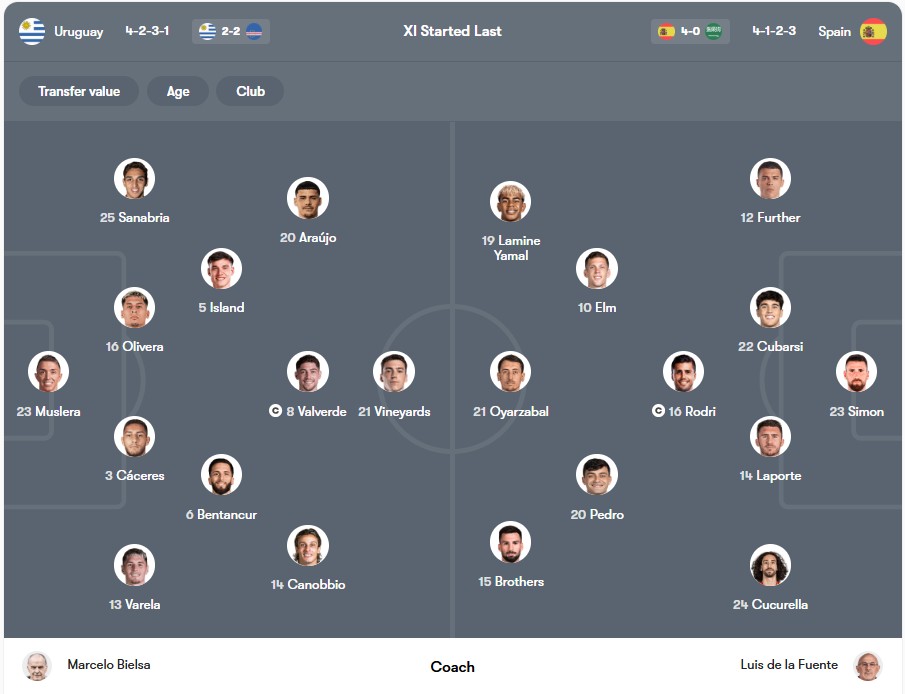Click the Uruguay flag icon in header
Viewport: 905px width, 694px height.
(32, 31)
